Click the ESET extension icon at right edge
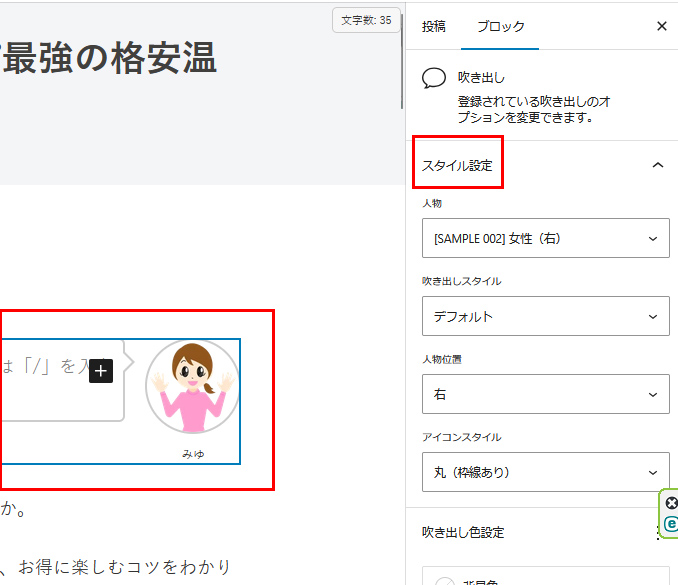678x585 pixels. click(671, 523)
